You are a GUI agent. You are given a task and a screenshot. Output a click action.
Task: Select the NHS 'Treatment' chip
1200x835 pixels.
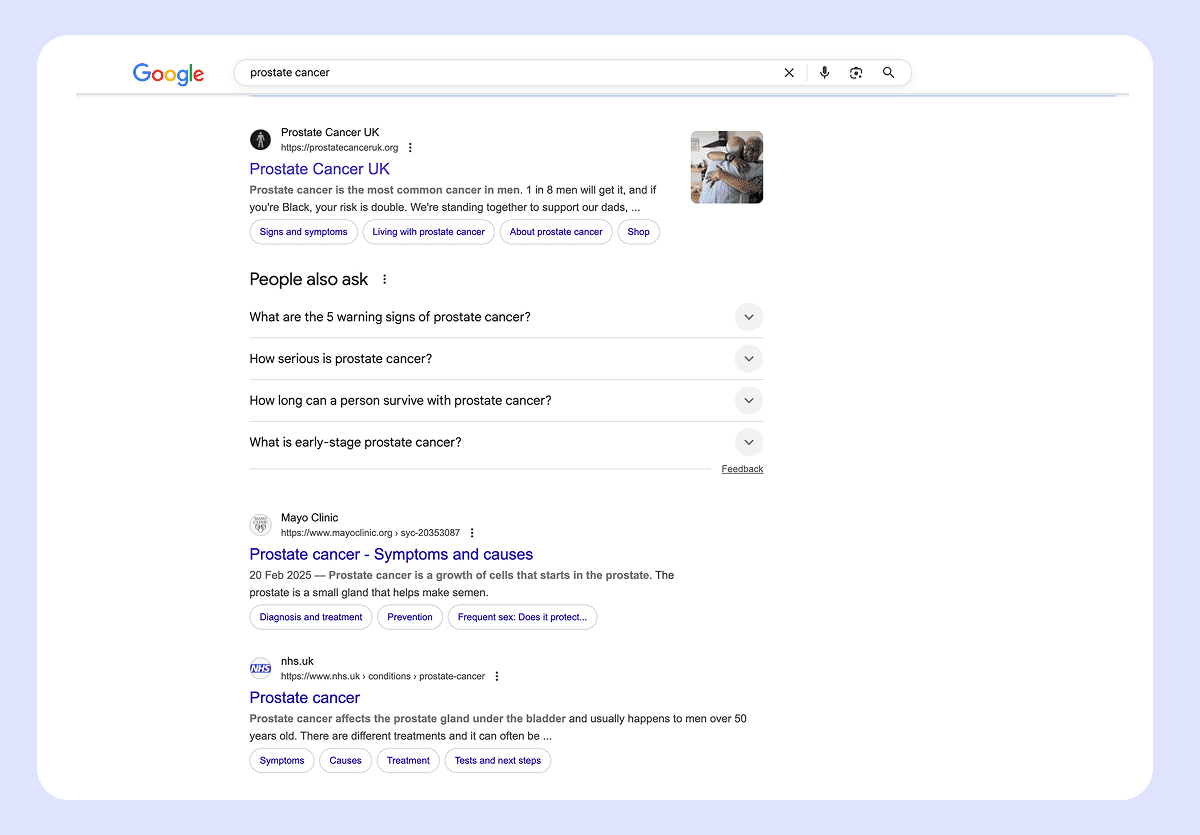408,761
